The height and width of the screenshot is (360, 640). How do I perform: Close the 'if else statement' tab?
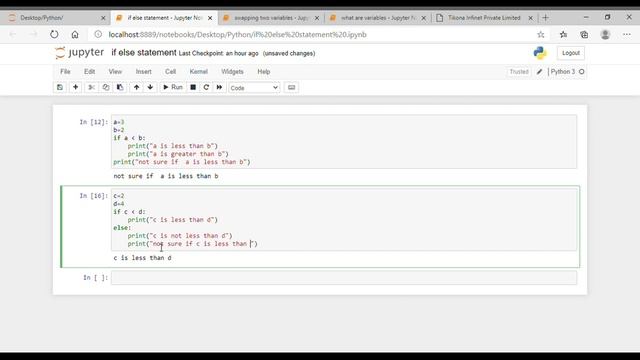point(210,18)
